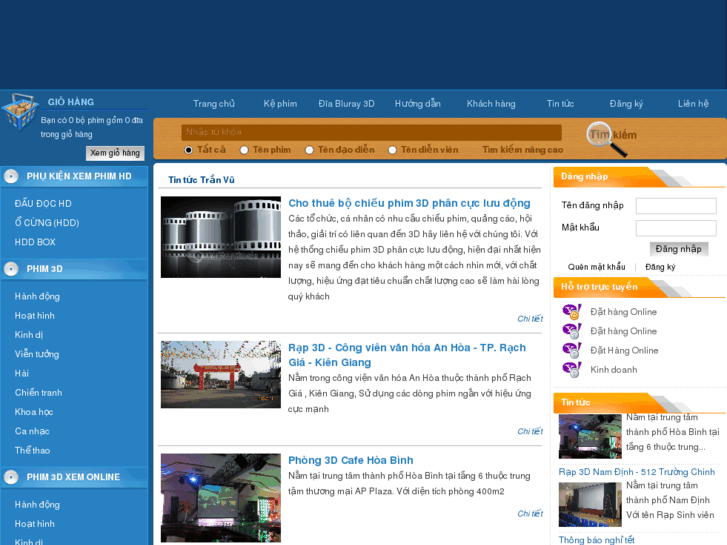Select the Tên đạo diễn radio button
This screenshot has height=545, width=727.
[x=309, y=150]
